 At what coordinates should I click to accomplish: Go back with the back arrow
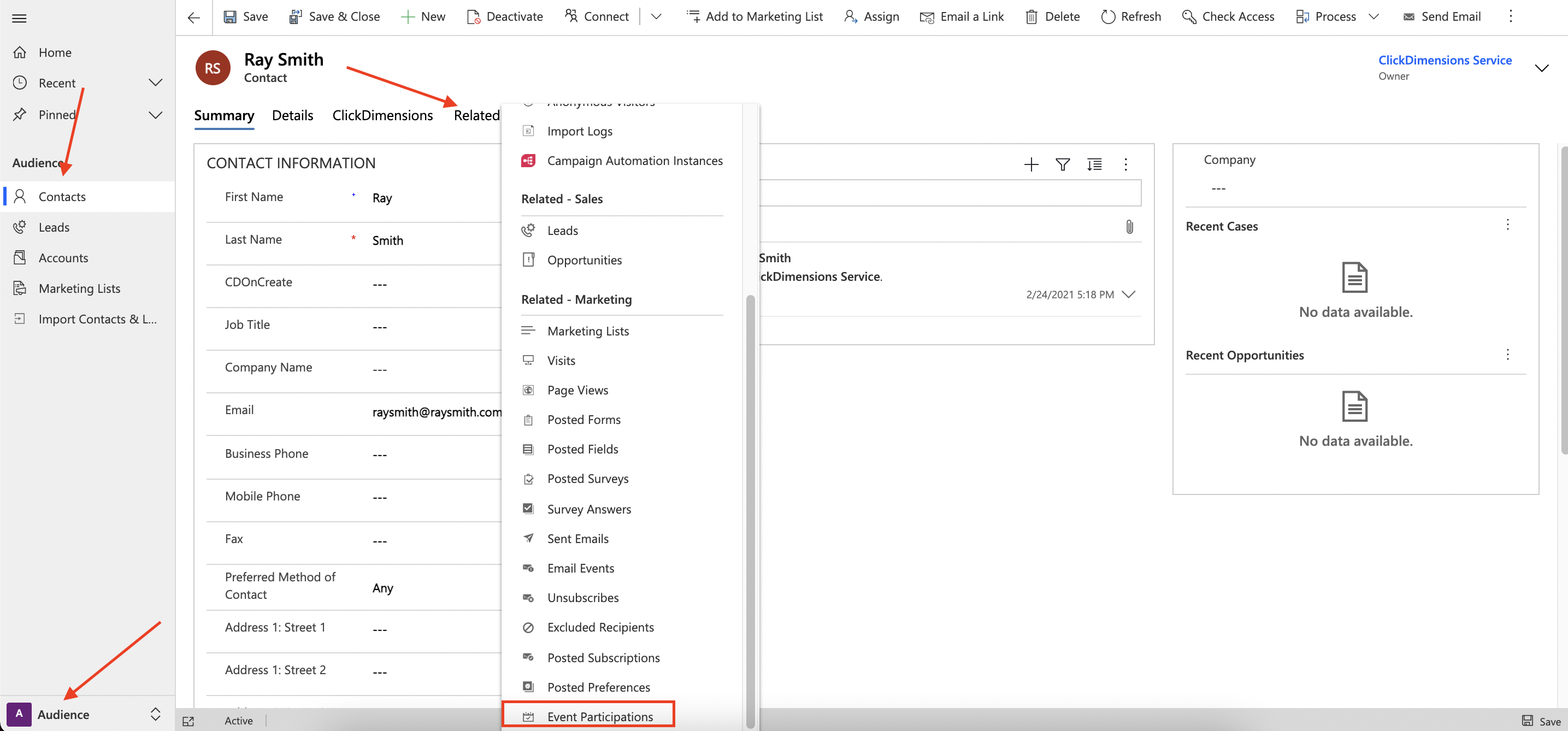(x=193, y=17)
